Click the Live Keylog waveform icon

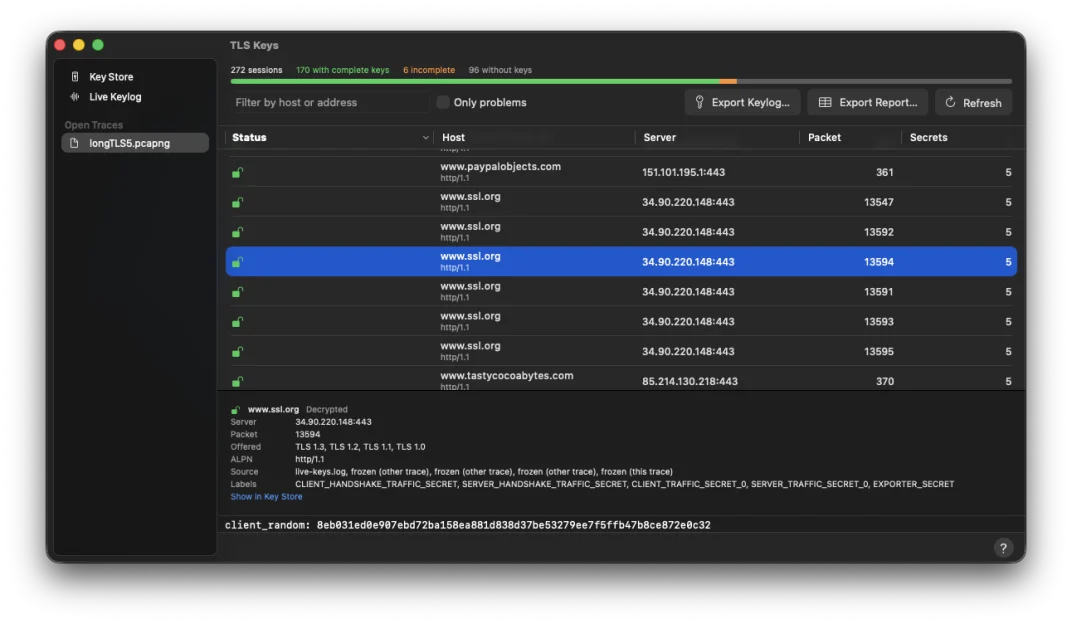coord(75,96)
